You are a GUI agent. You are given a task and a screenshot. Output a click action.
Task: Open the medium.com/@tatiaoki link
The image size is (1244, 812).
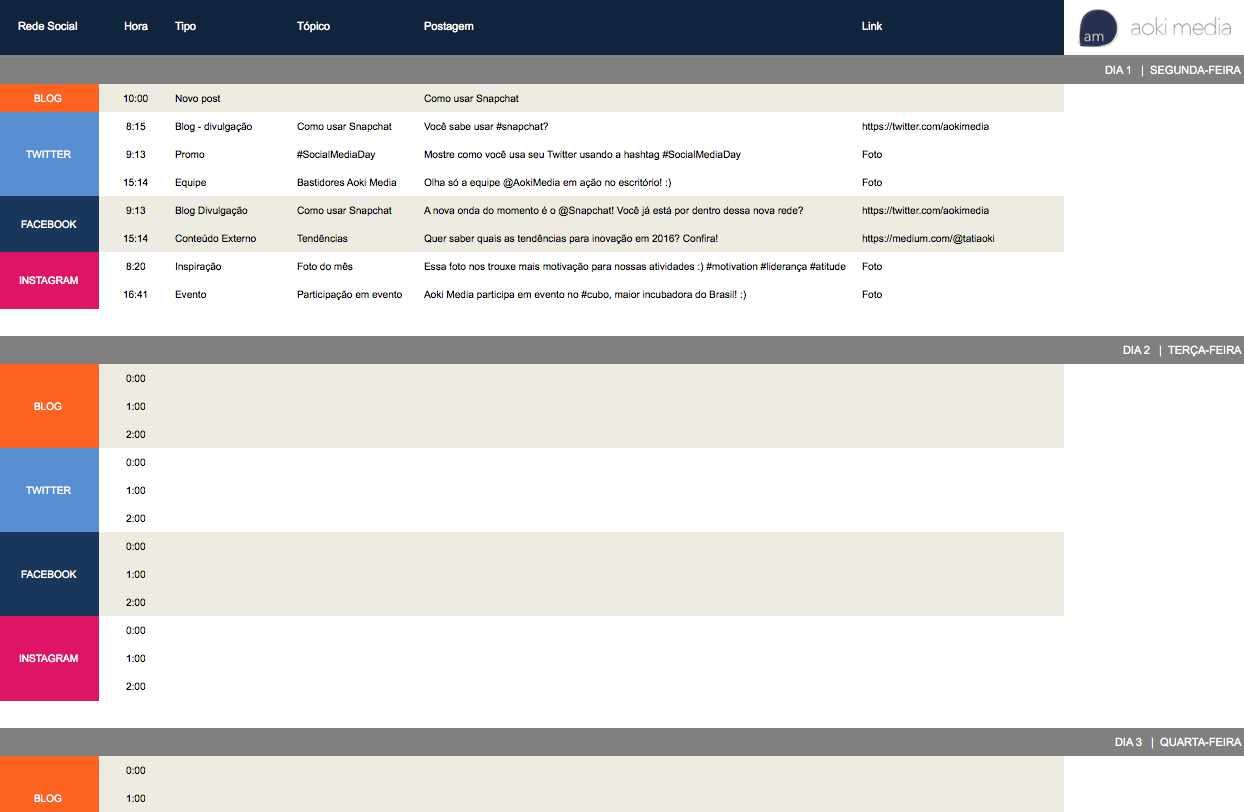927,239
